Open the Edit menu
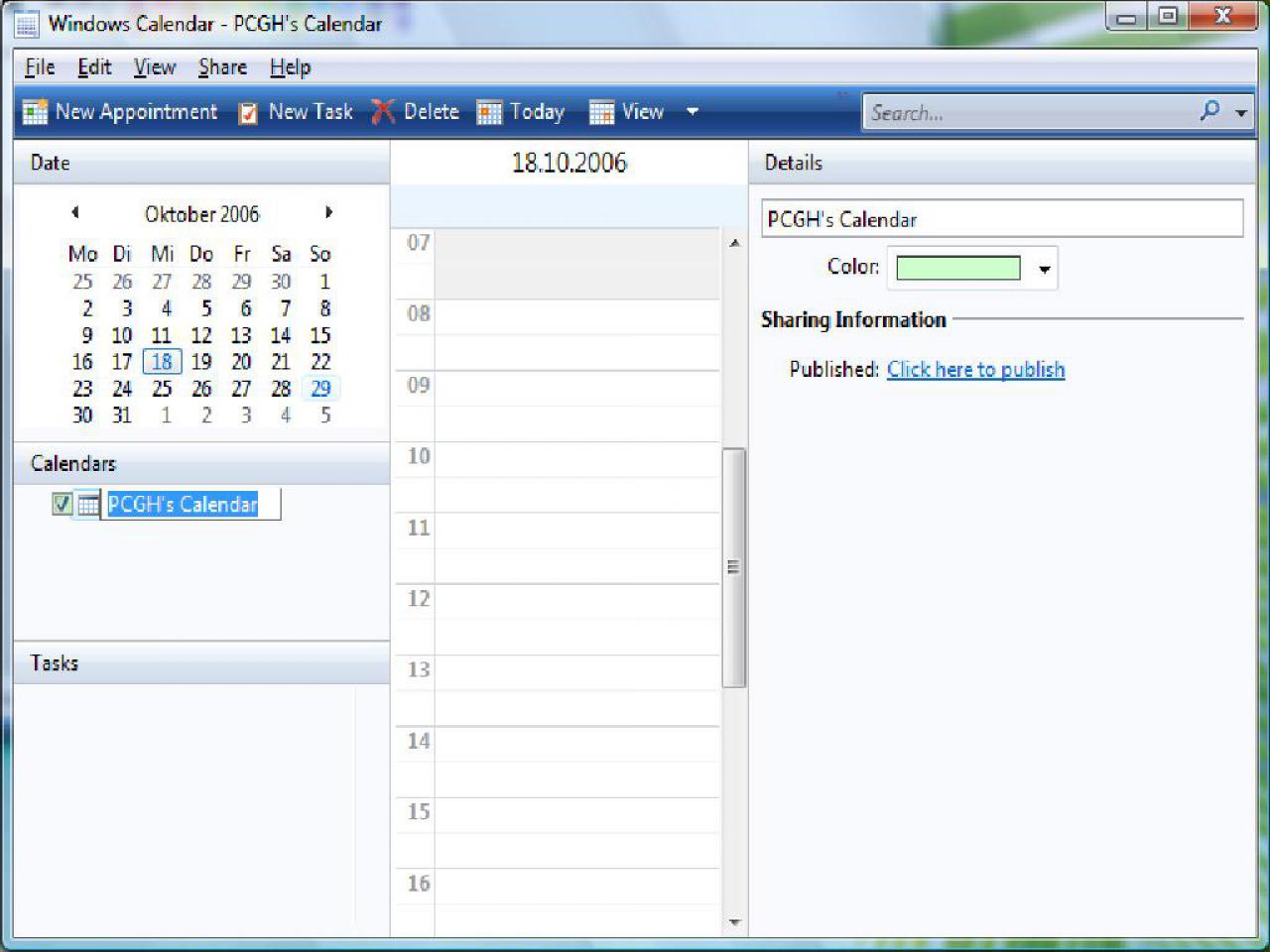This screenshot has width=1270, height=952. point(94,67)
